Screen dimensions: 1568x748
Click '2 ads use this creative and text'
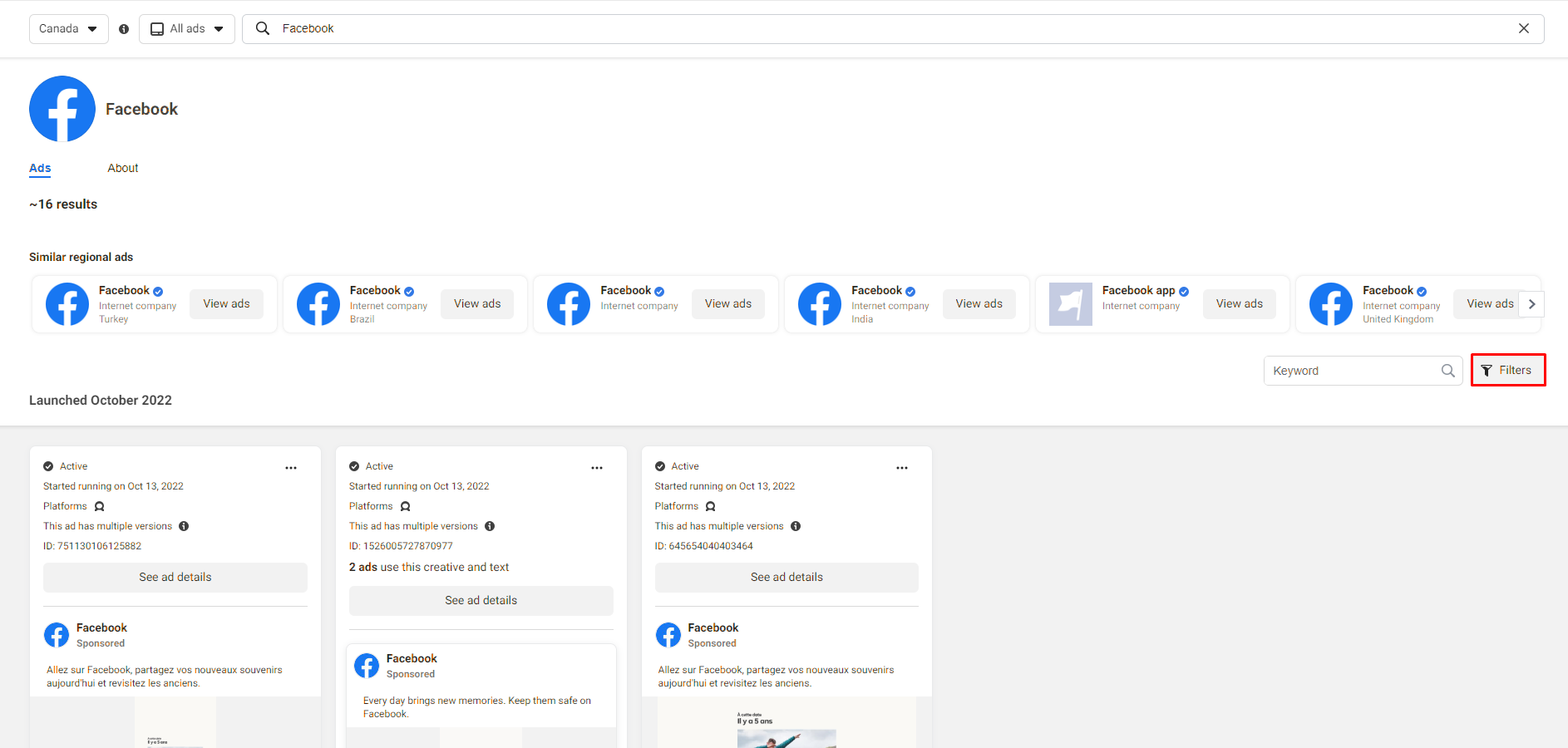(x=429, y=568)
